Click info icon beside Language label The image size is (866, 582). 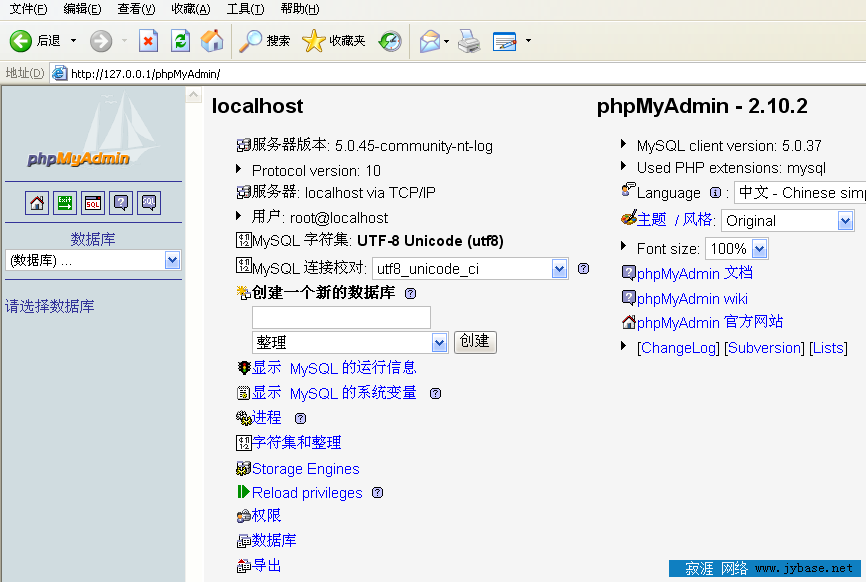715,193
